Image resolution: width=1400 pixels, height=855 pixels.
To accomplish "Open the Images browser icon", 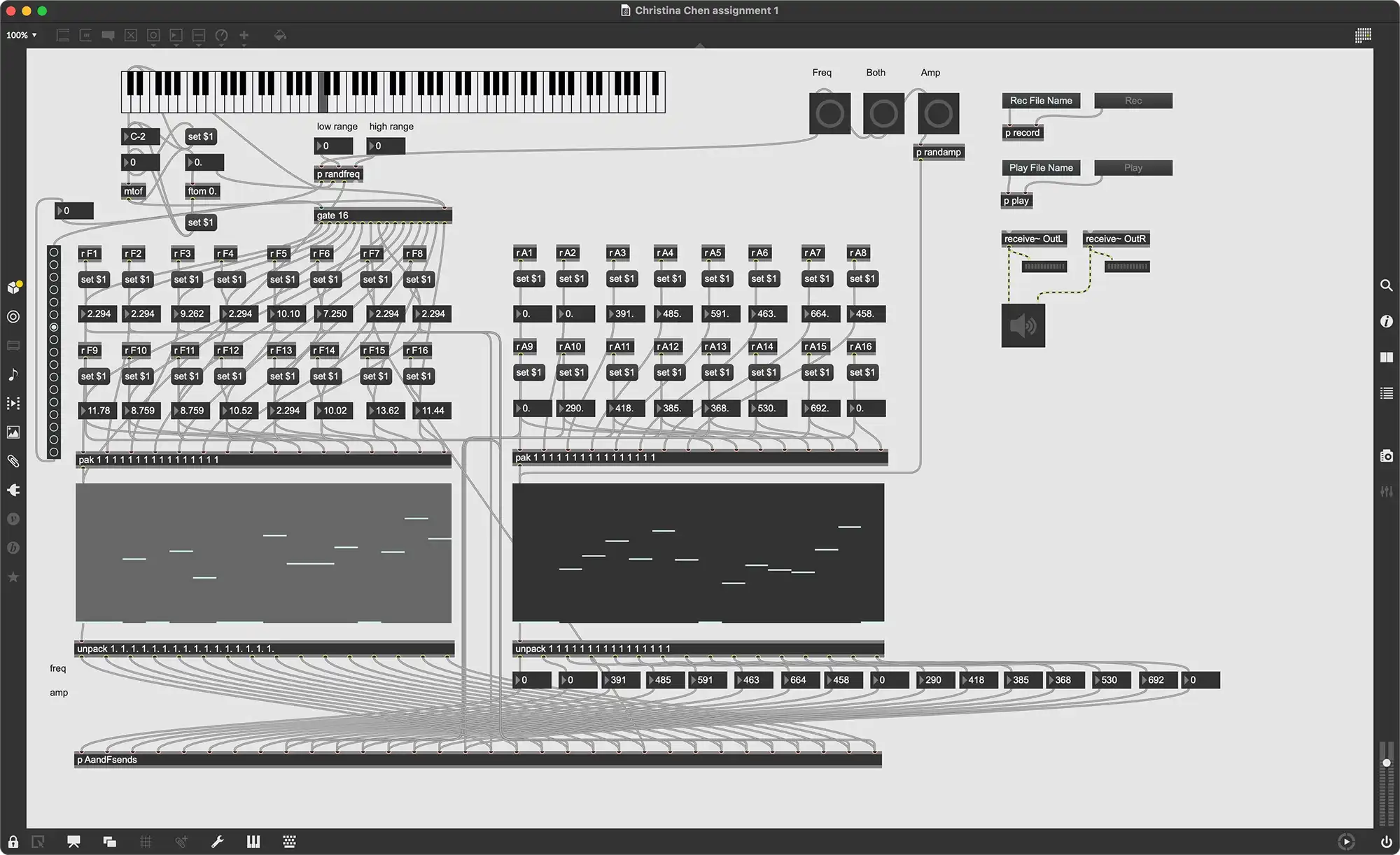I will [x=13, y=432].
